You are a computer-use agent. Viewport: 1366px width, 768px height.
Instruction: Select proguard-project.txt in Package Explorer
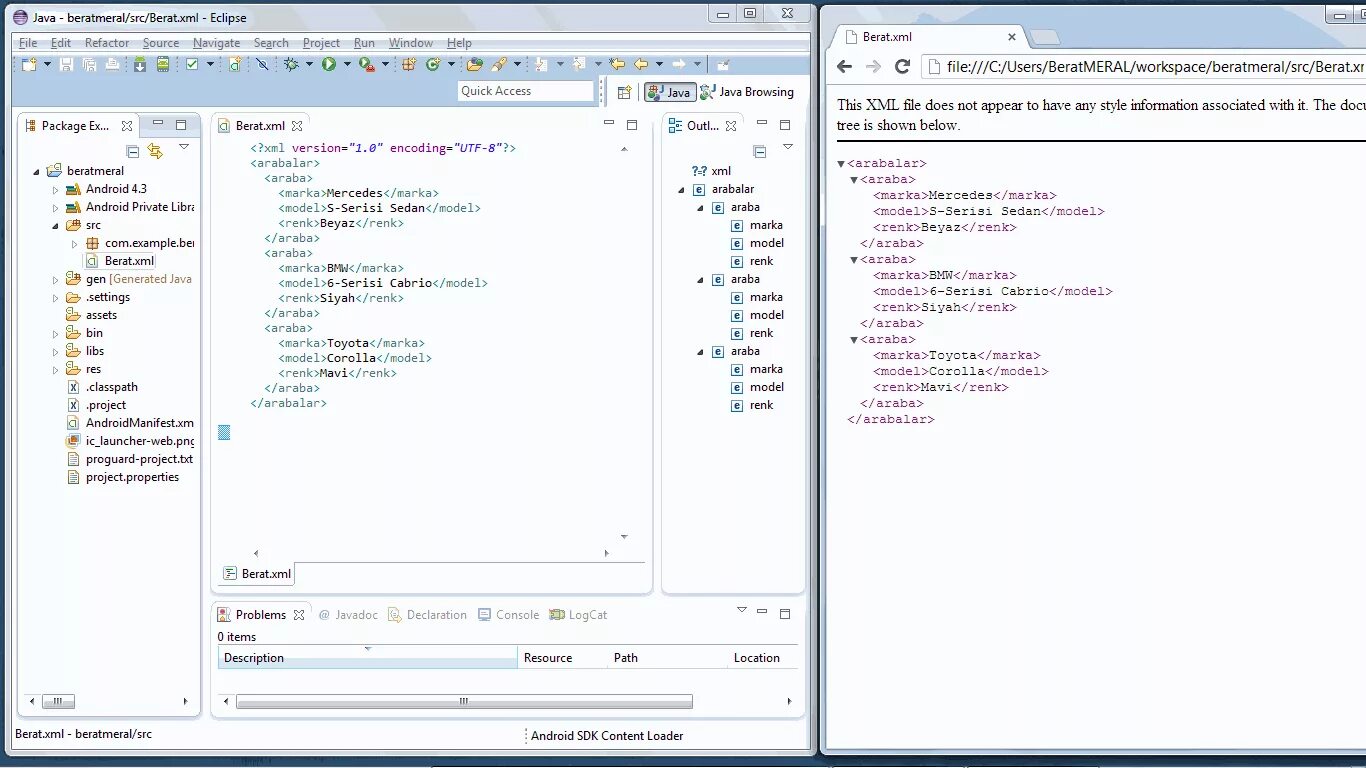(x=130, y=459)
